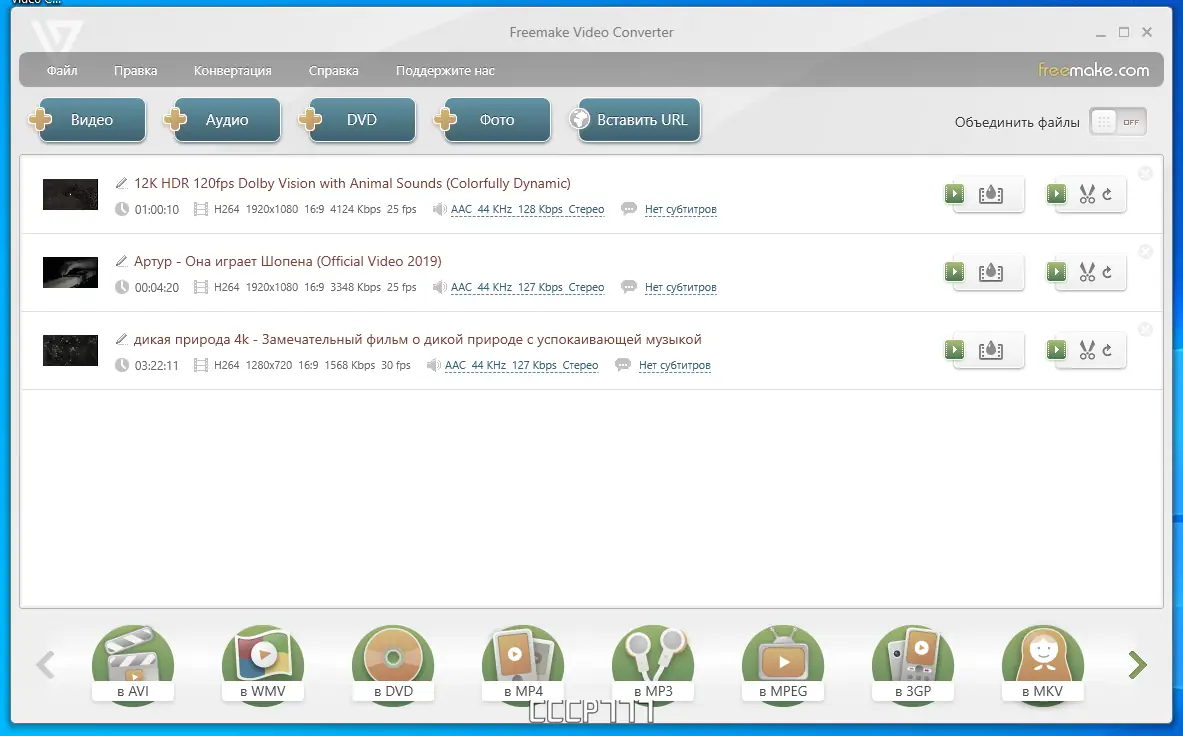This screenshot has height=736, width=1183.
Task: Rename дикая природа video via pencil icon
Action: [x=121, y=339]
